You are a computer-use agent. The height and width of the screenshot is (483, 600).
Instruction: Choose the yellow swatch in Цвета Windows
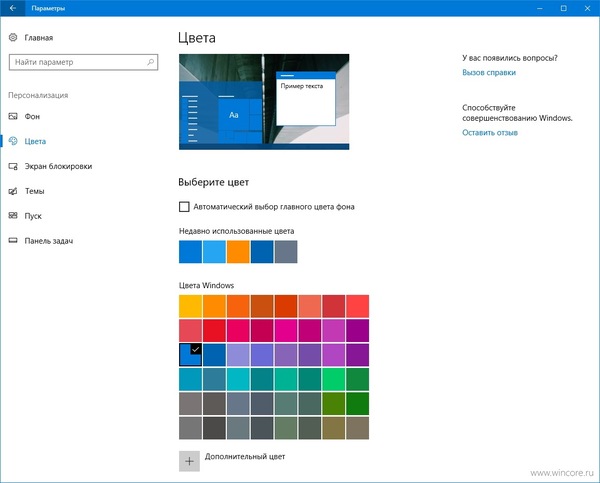190,305
